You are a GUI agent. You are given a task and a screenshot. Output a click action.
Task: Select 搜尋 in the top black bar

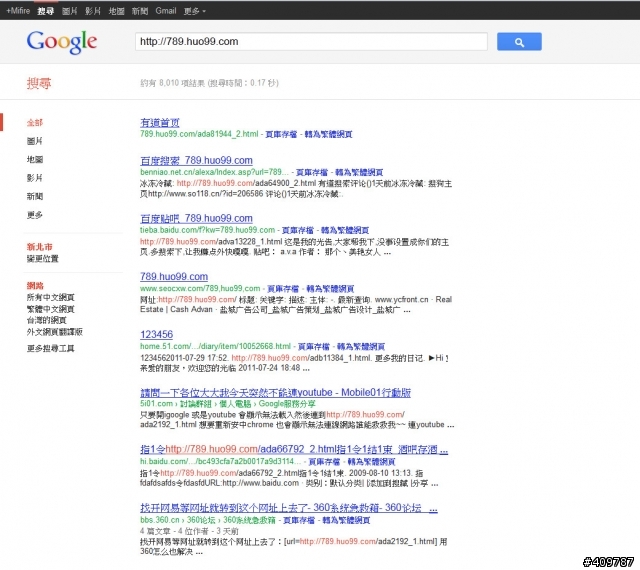point(46,11)
